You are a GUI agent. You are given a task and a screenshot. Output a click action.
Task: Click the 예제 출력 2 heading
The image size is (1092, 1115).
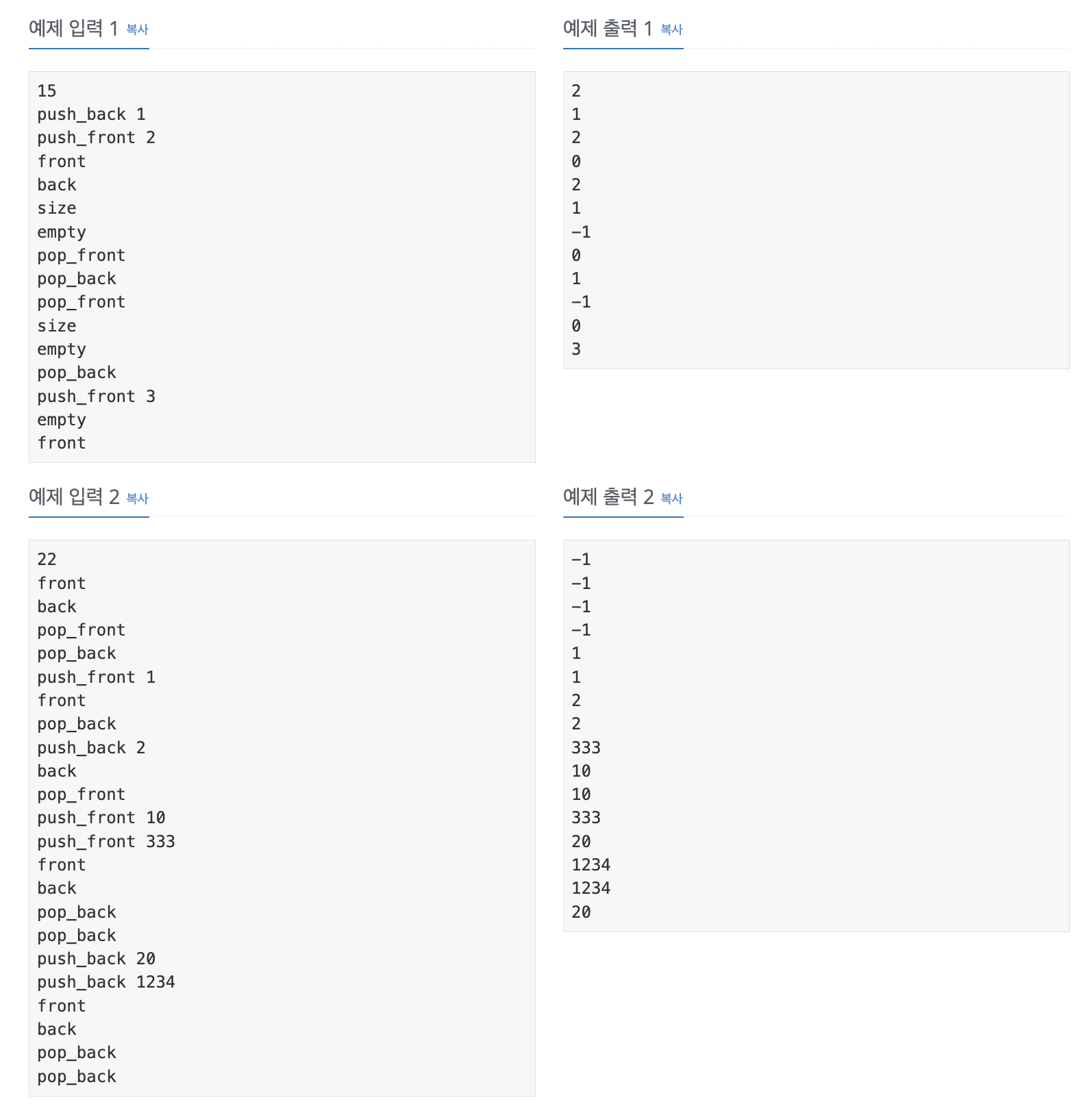click(608, 497)
